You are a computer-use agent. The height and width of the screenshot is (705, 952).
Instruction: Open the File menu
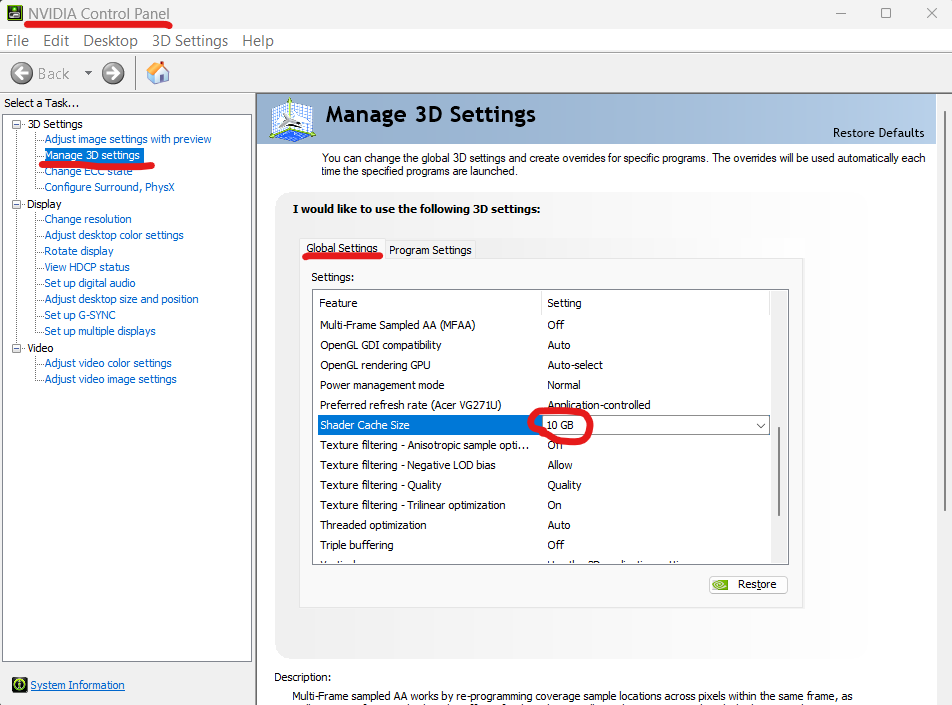click(18, 41)
